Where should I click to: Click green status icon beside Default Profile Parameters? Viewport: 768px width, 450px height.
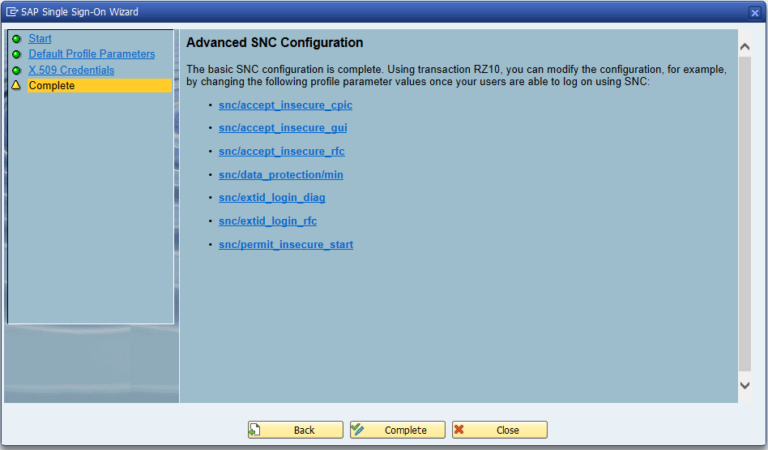pyautogui.click(x=16, y=54)
